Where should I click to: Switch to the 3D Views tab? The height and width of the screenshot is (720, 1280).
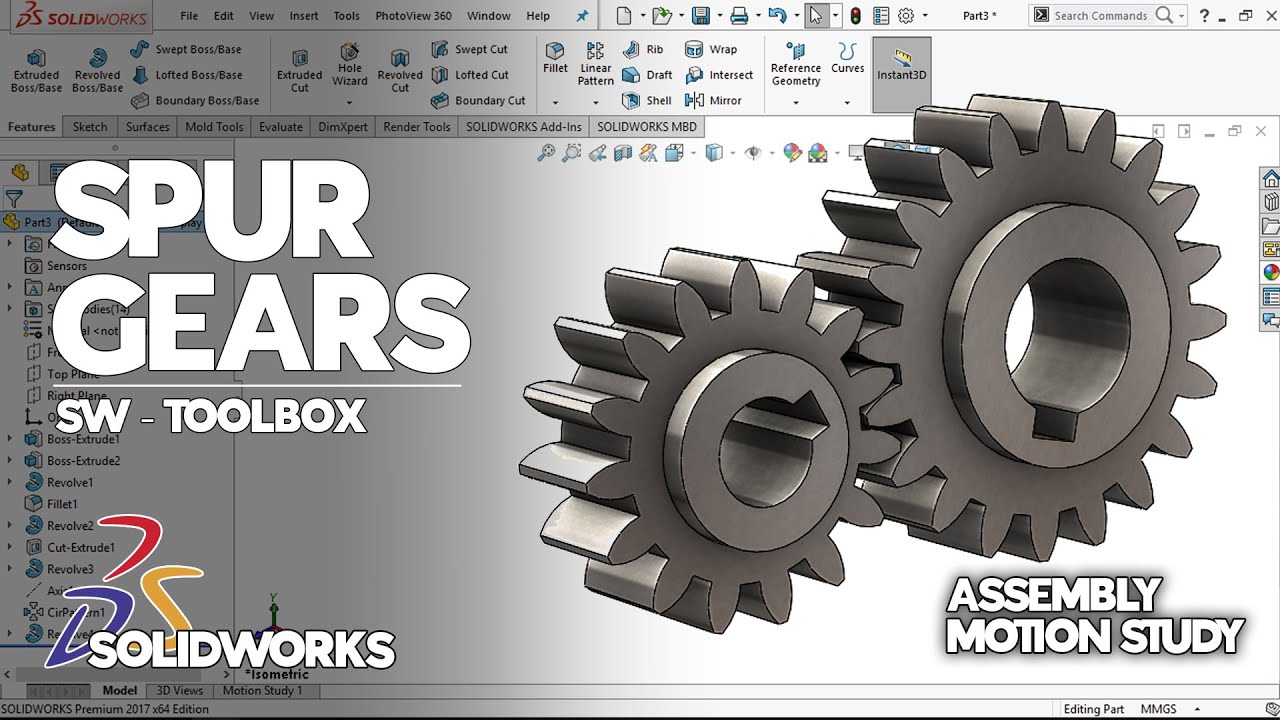180,690
